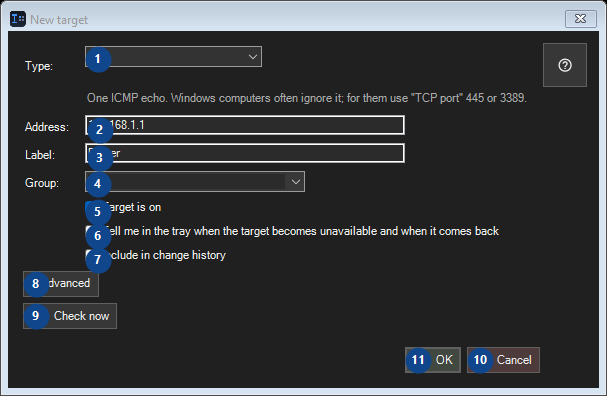Focus the Address input field
This screenshot has width=607, height=396.
click(x=245, y=125)
